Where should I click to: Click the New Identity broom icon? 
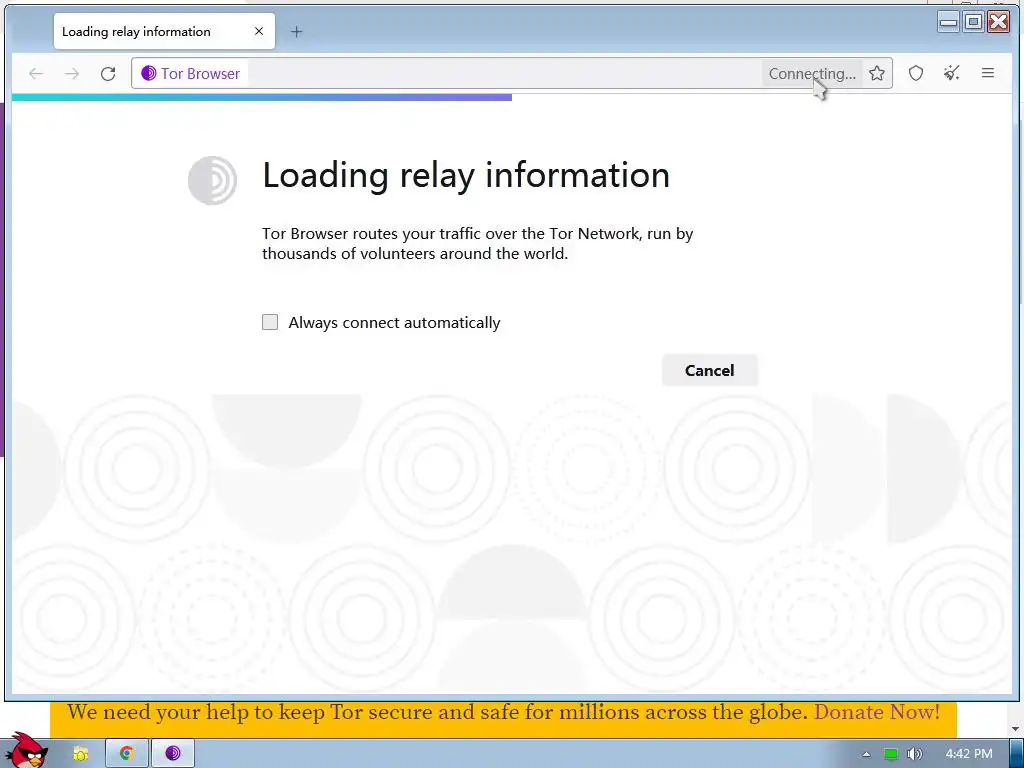click(952, 74)
